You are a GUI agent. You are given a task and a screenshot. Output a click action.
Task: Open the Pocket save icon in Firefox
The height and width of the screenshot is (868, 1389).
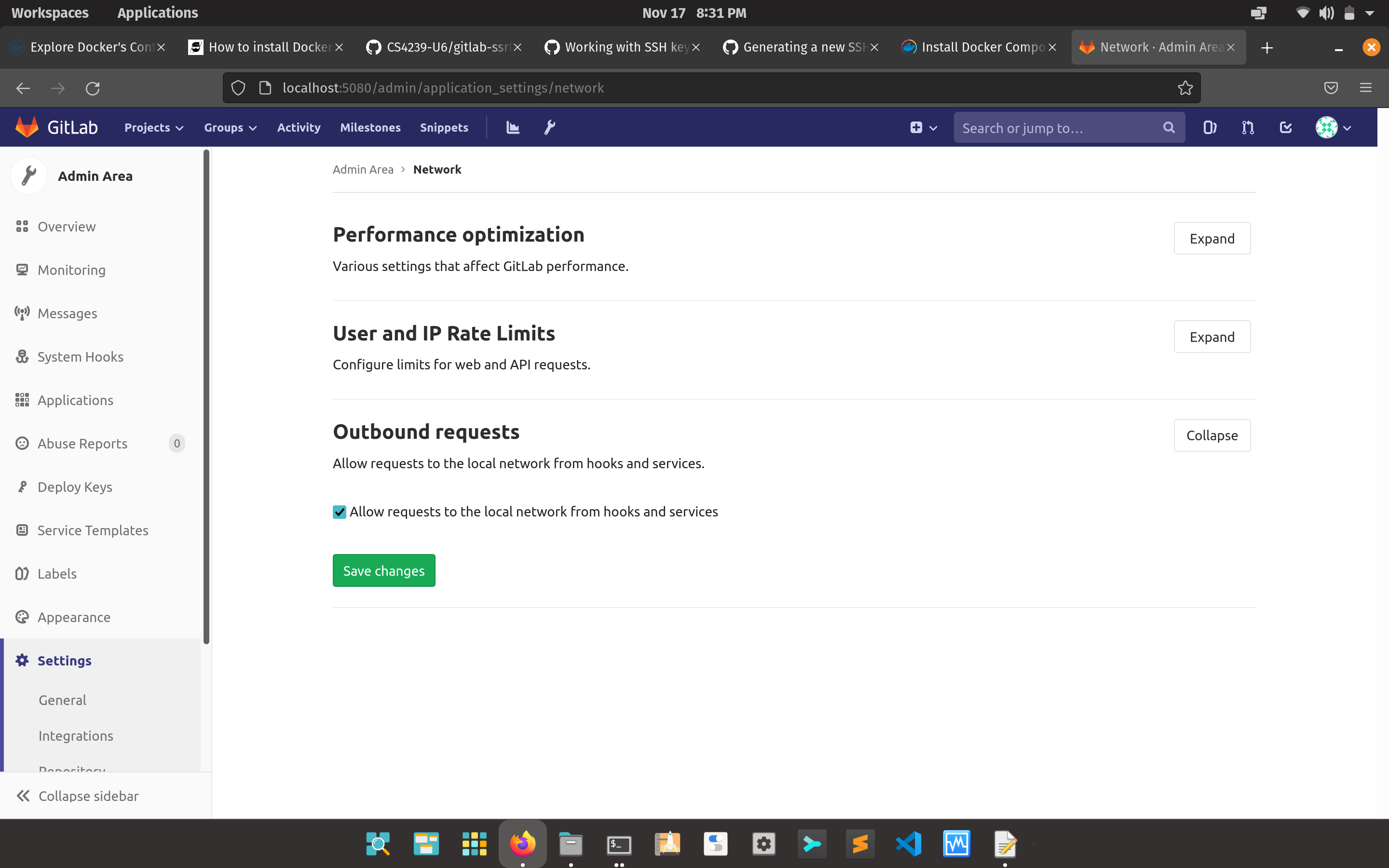pos(1331,88)
